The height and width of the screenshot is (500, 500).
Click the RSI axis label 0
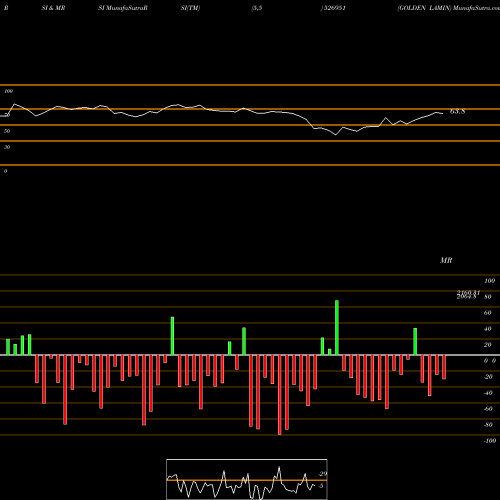tap(5, 171)
